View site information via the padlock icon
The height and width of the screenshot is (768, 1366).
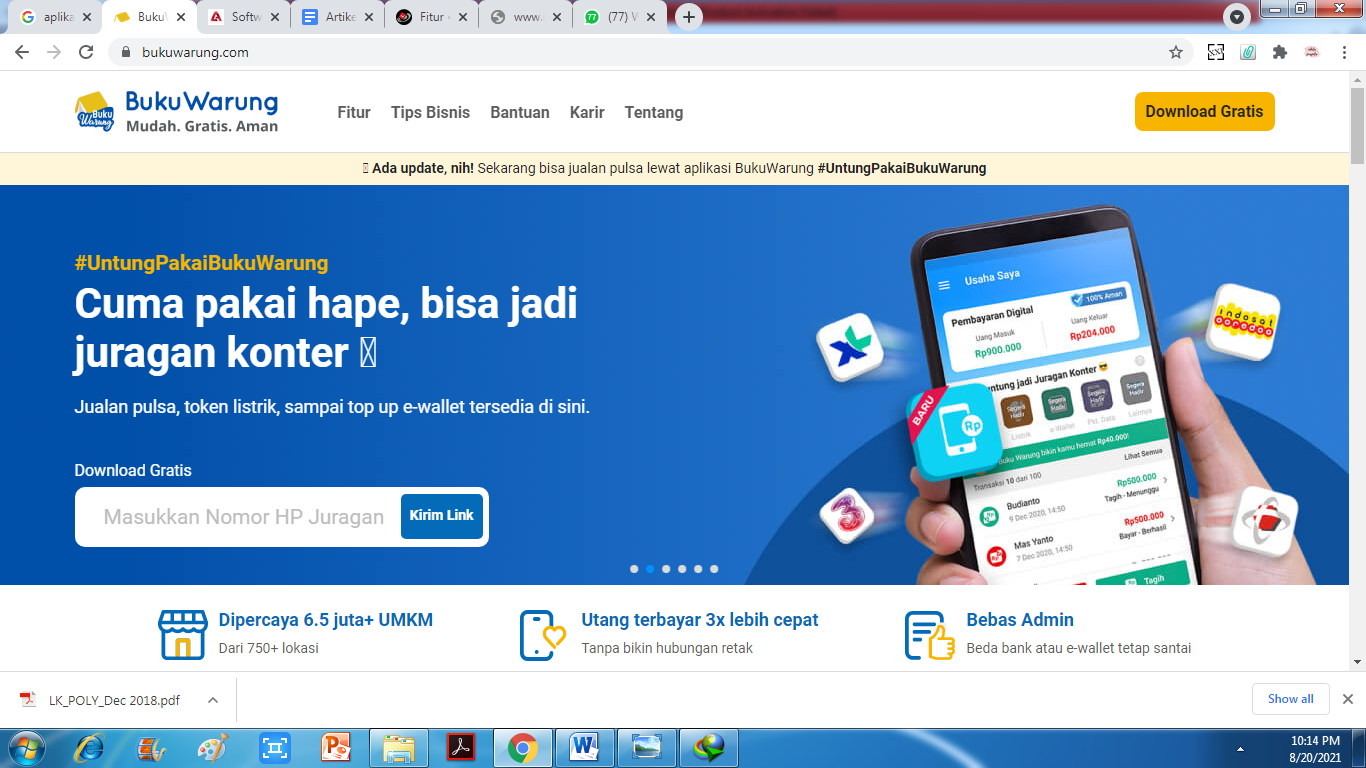click(x=126, y=52)
